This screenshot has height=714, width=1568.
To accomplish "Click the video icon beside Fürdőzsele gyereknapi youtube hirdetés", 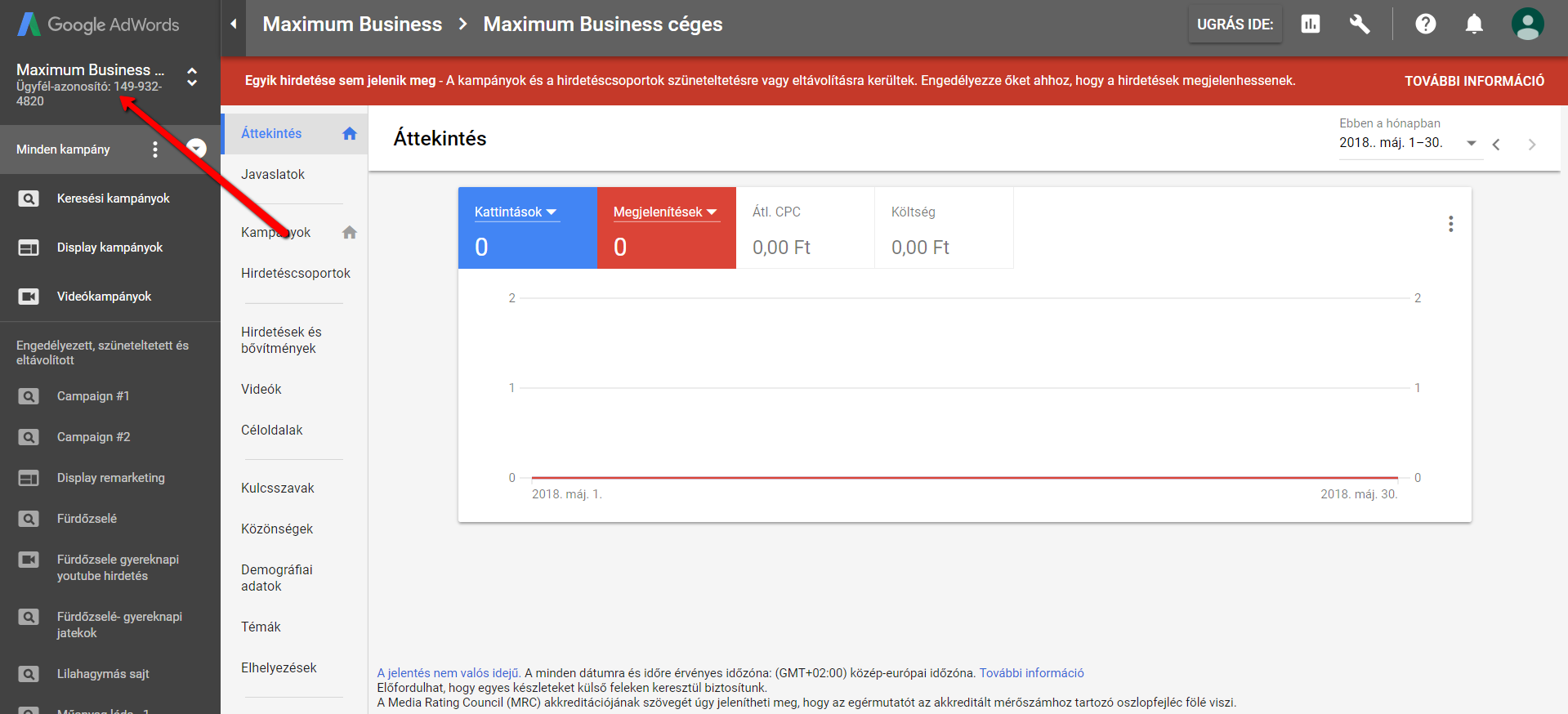I will (29, 560).
